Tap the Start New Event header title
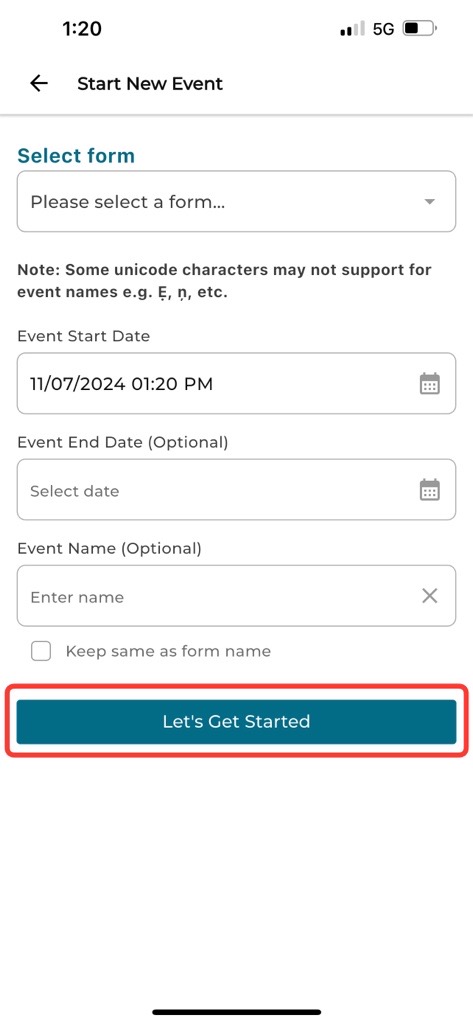This screenshot has height=1024, width=473. coord(150,84)
